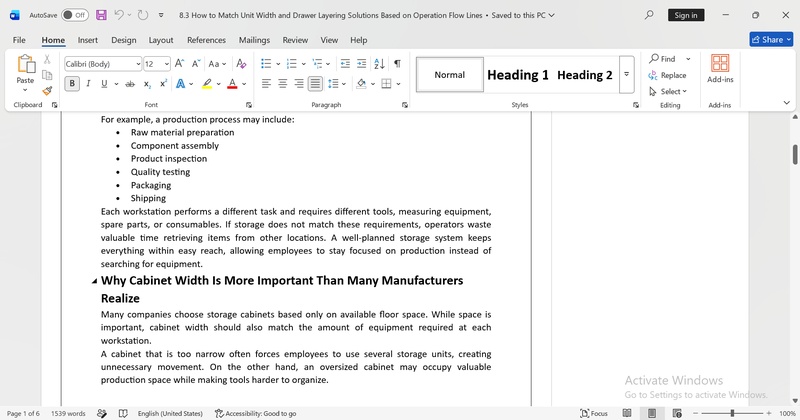Undo the last action
This screenshot has width=800, height=420.
coord(119,15)
